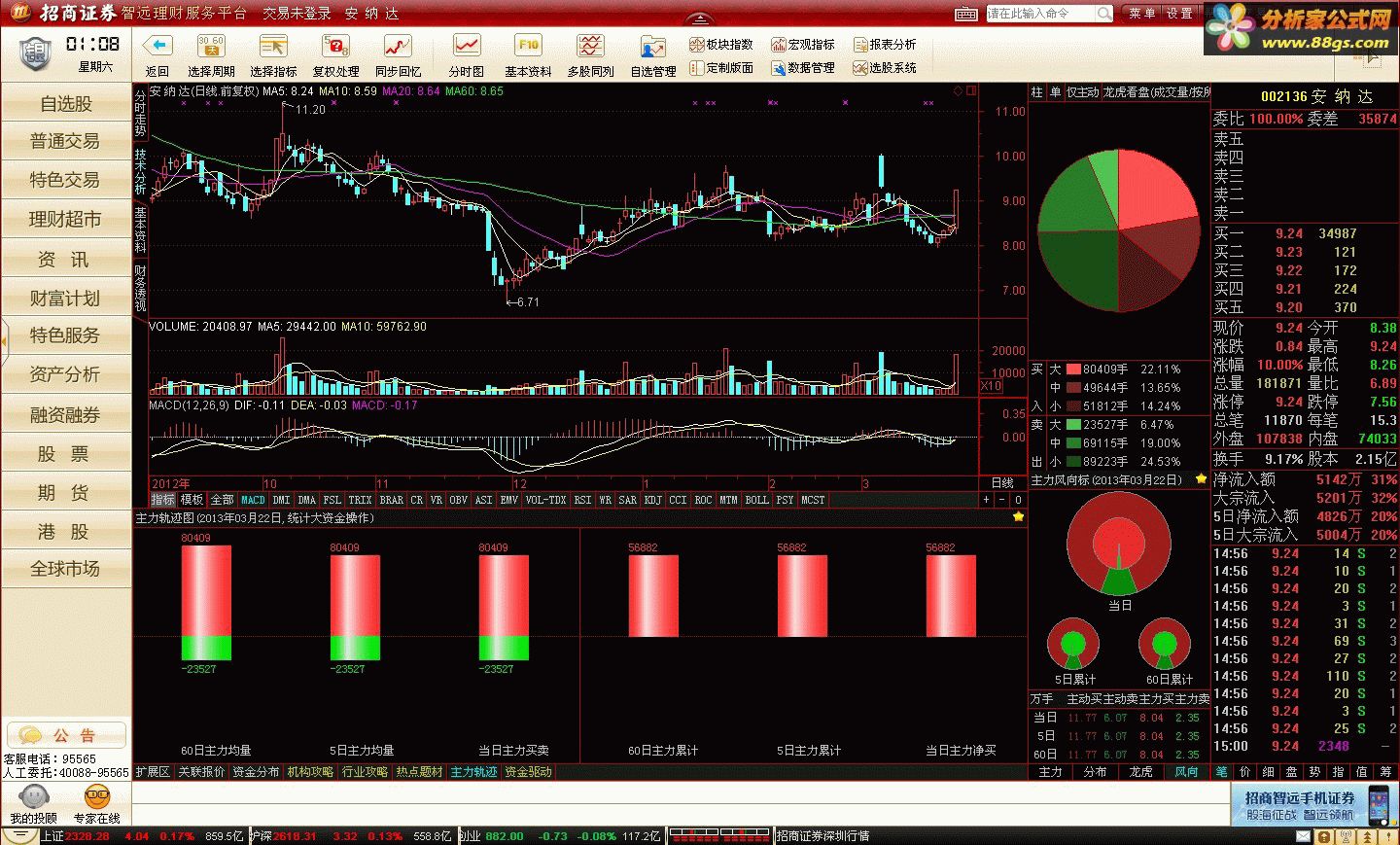Image resolution: width=1400 pixels, height=845 pixels.
Task: Select the RSI indicator
Action: [582, 500]
